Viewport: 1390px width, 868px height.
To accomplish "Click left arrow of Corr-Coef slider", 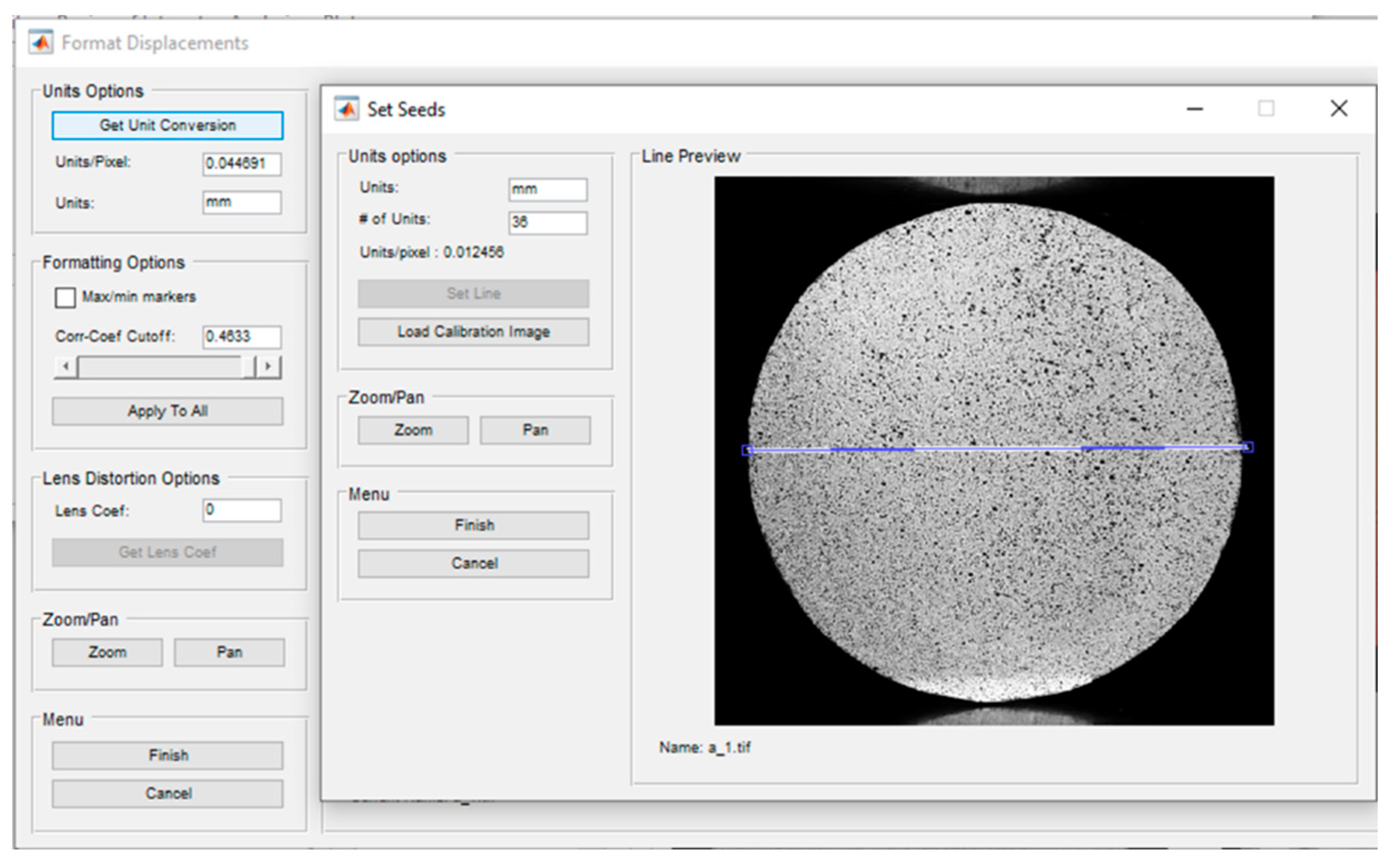I will (x=66, y=366).
